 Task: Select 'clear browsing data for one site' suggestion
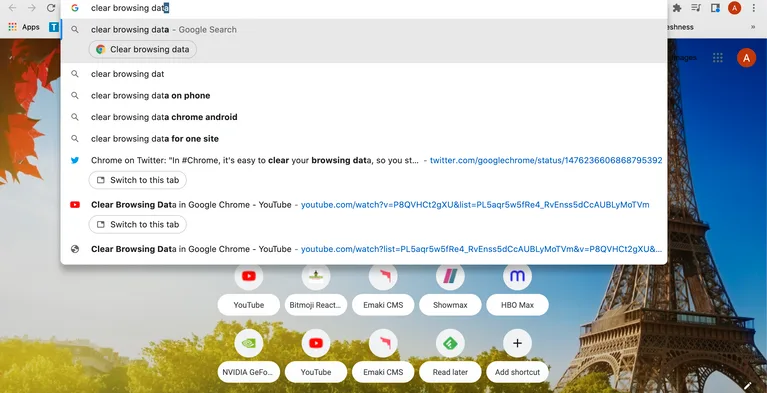[x=364, y=139]
